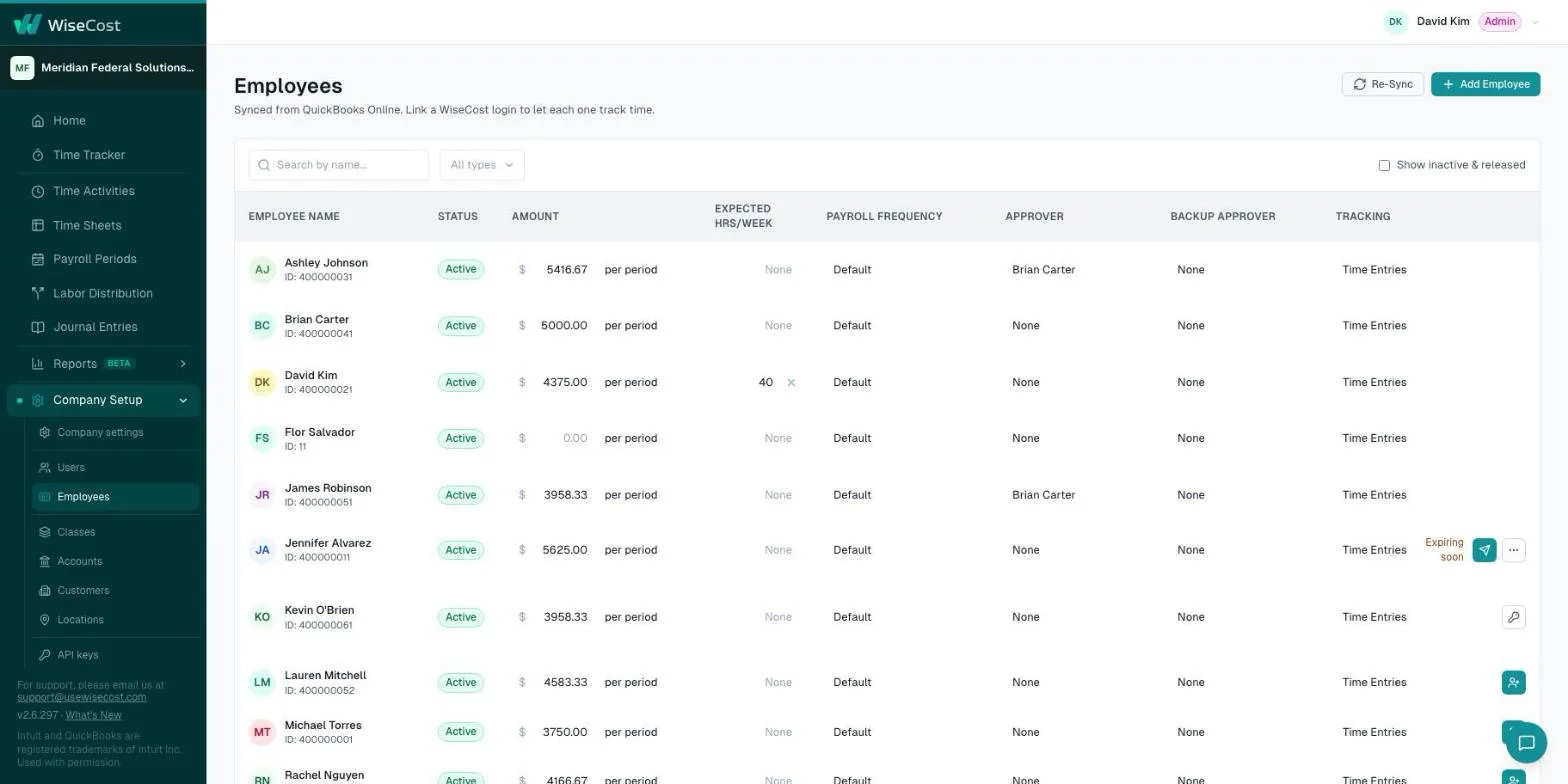
Task: Open Payroll Periods page
Action: click(95, 259)
